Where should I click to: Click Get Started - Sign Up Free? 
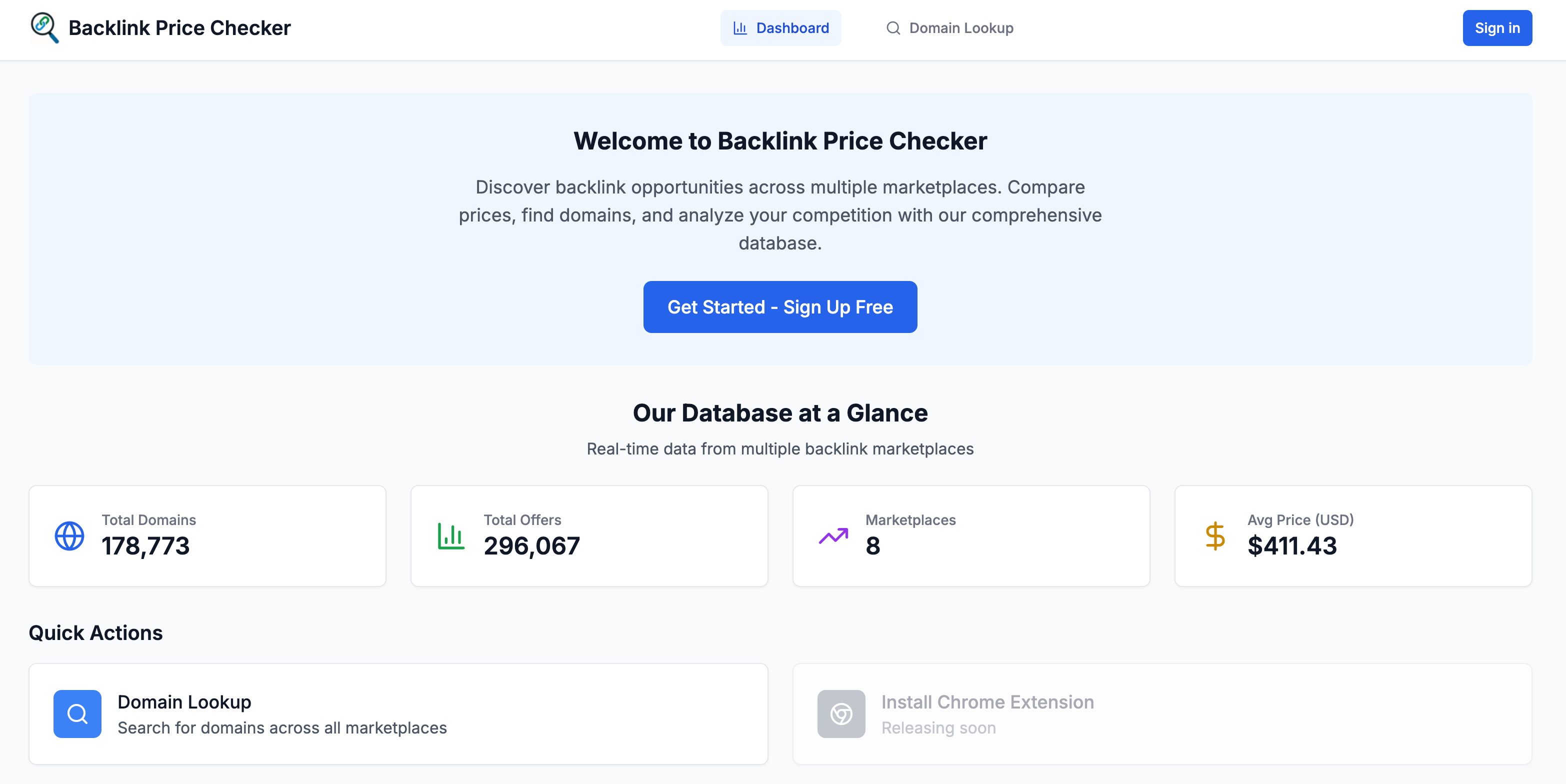pos(780,307)
